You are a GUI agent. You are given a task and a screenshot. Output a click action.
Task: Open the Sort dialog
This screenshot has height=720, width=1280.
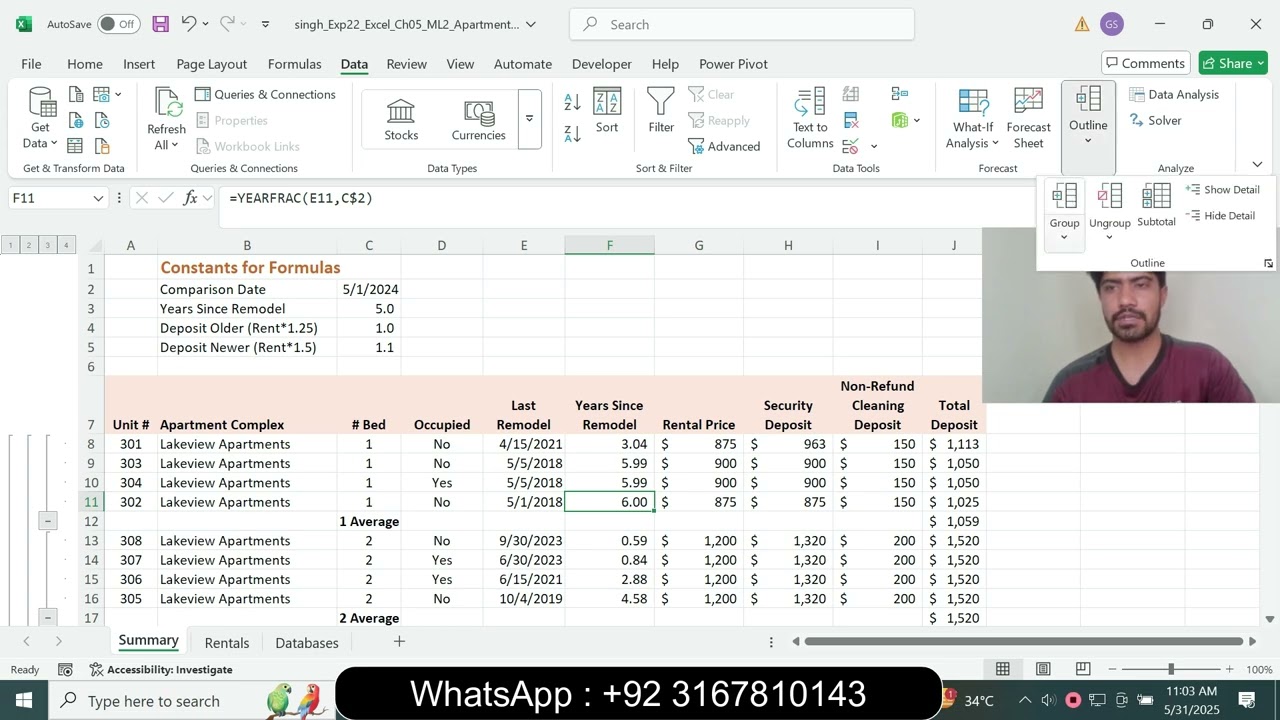607,110
